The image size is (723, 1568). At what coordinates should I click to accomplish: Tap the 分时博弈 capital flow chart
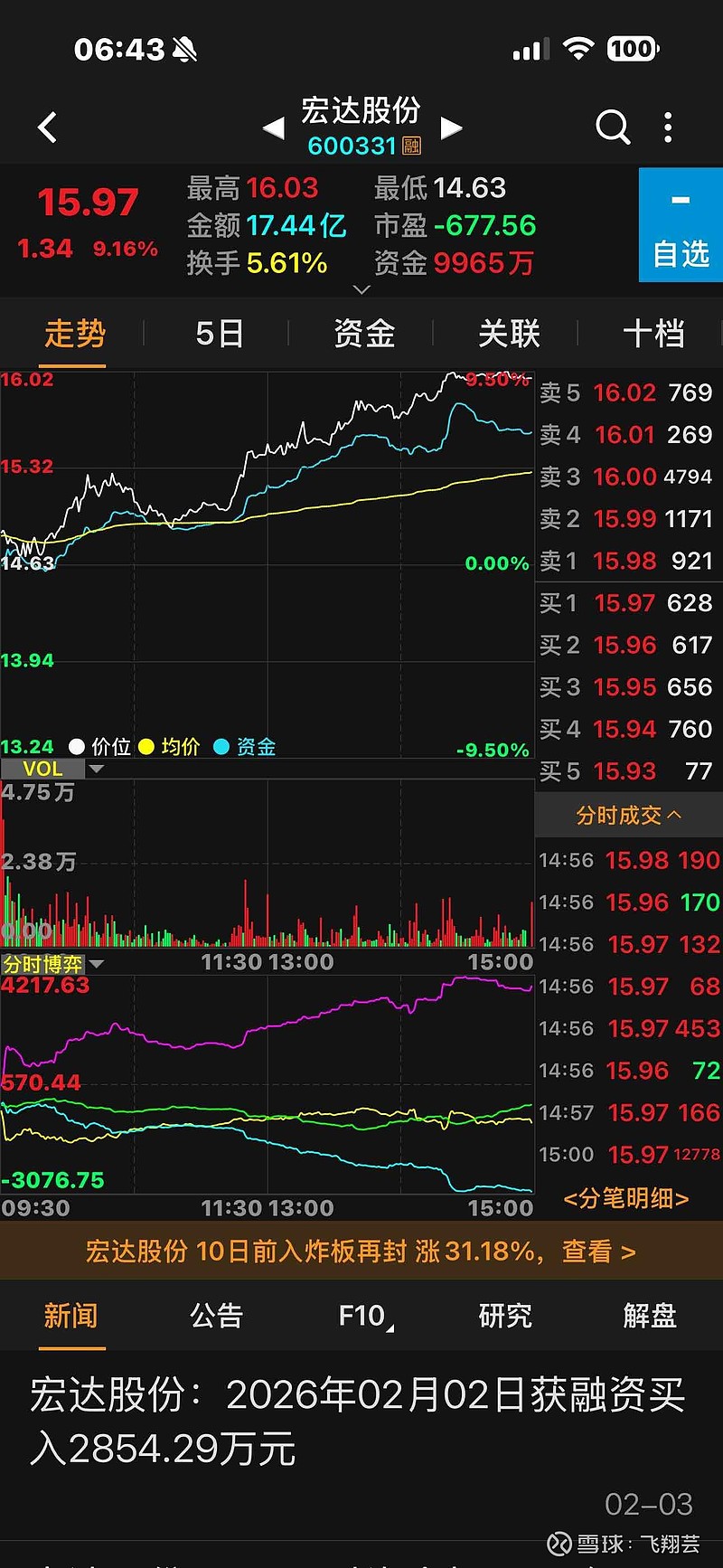tap(267, 1085)
